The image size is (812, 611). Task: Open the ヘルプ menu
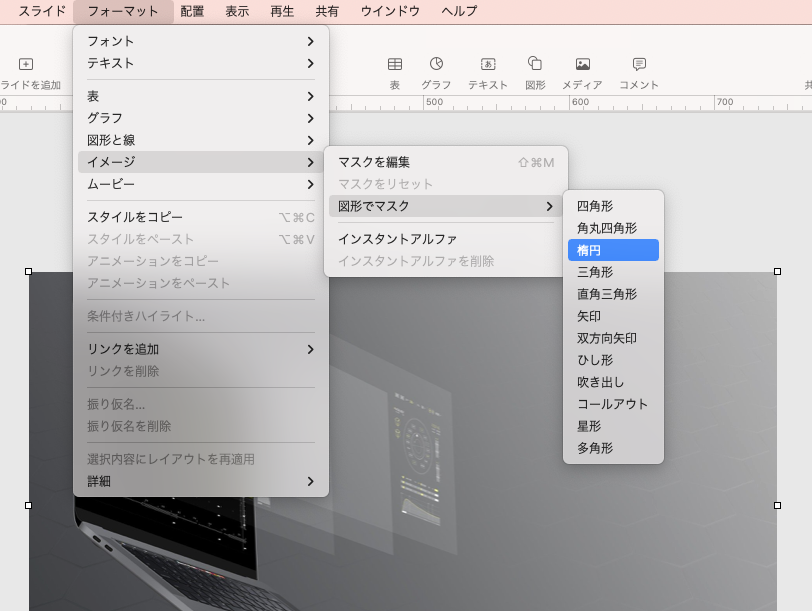pos(459,11)
